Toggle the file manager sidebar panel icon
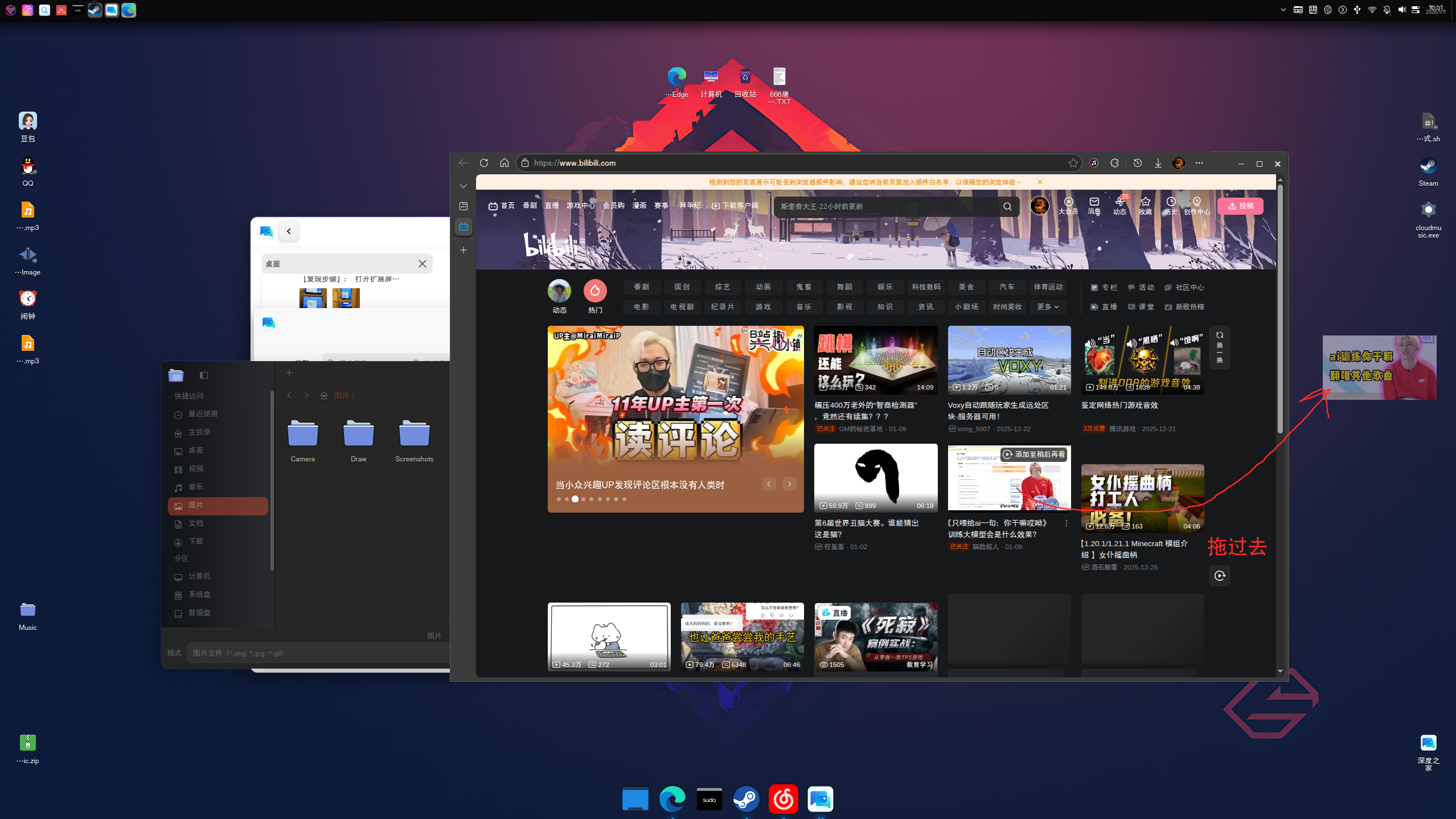This screenshot has width=1456, height=819. 204,375
